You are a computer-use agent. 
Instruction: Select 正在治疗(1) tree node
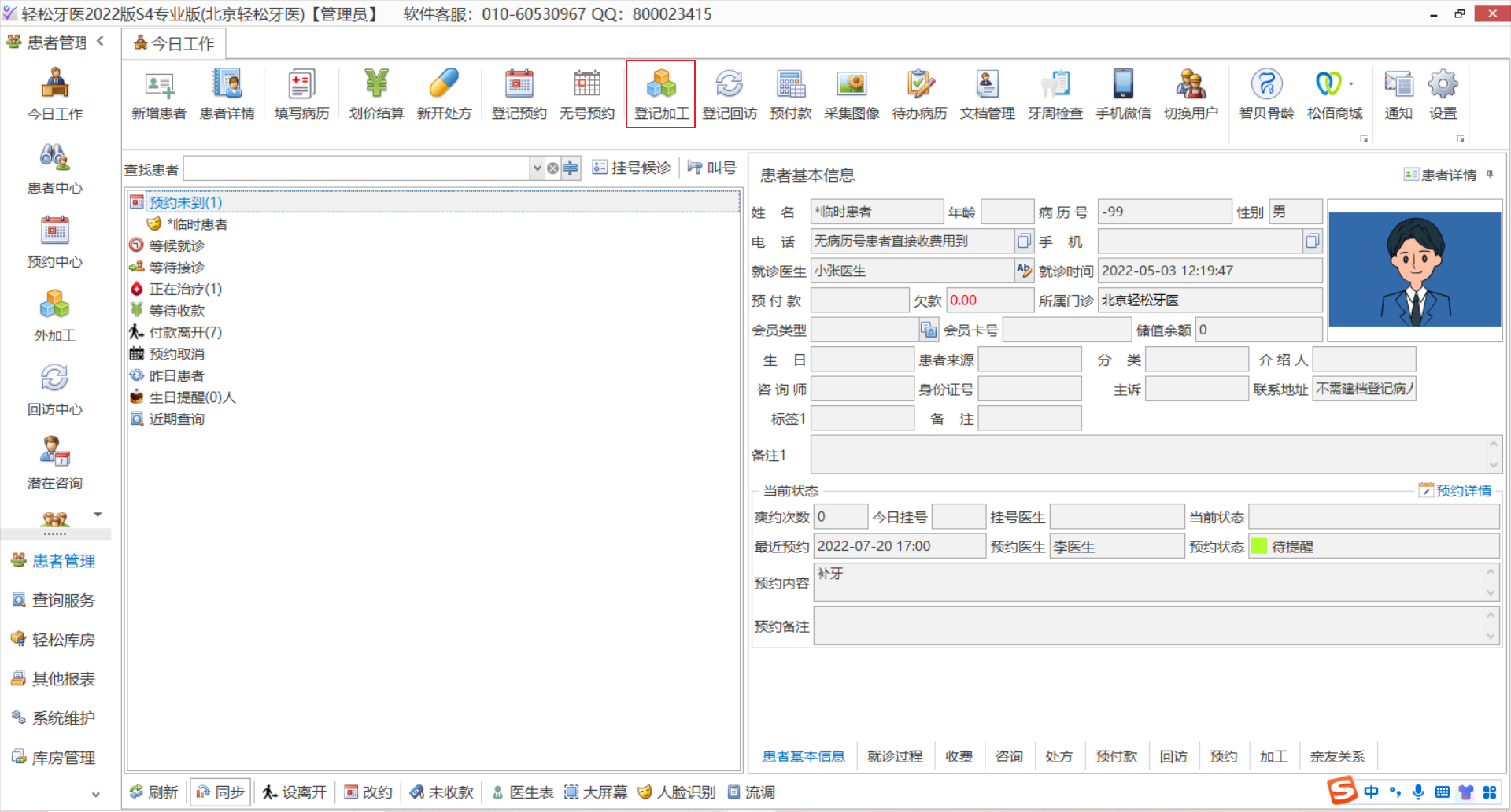[186, 289]
